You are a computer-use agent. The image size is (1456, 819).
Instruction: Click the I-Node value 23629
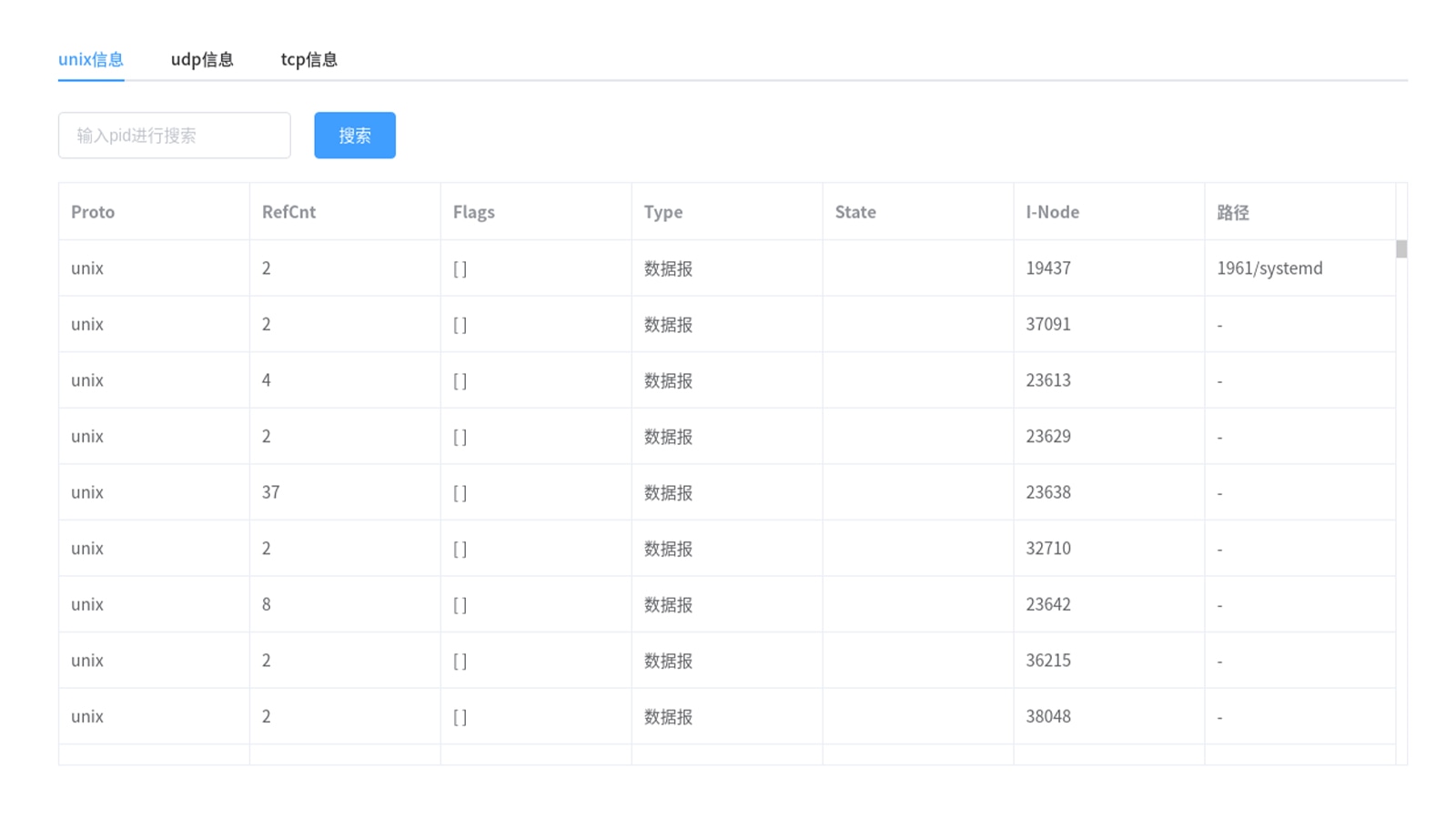coord(1048,436)
